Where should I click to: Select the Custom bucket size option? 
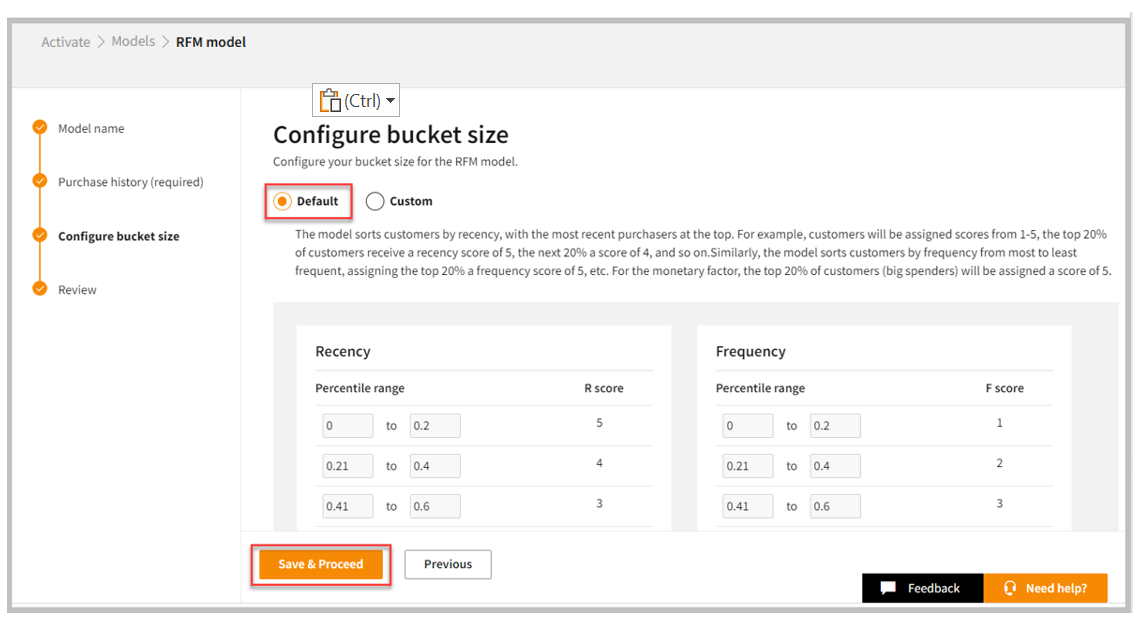point(375,201)
